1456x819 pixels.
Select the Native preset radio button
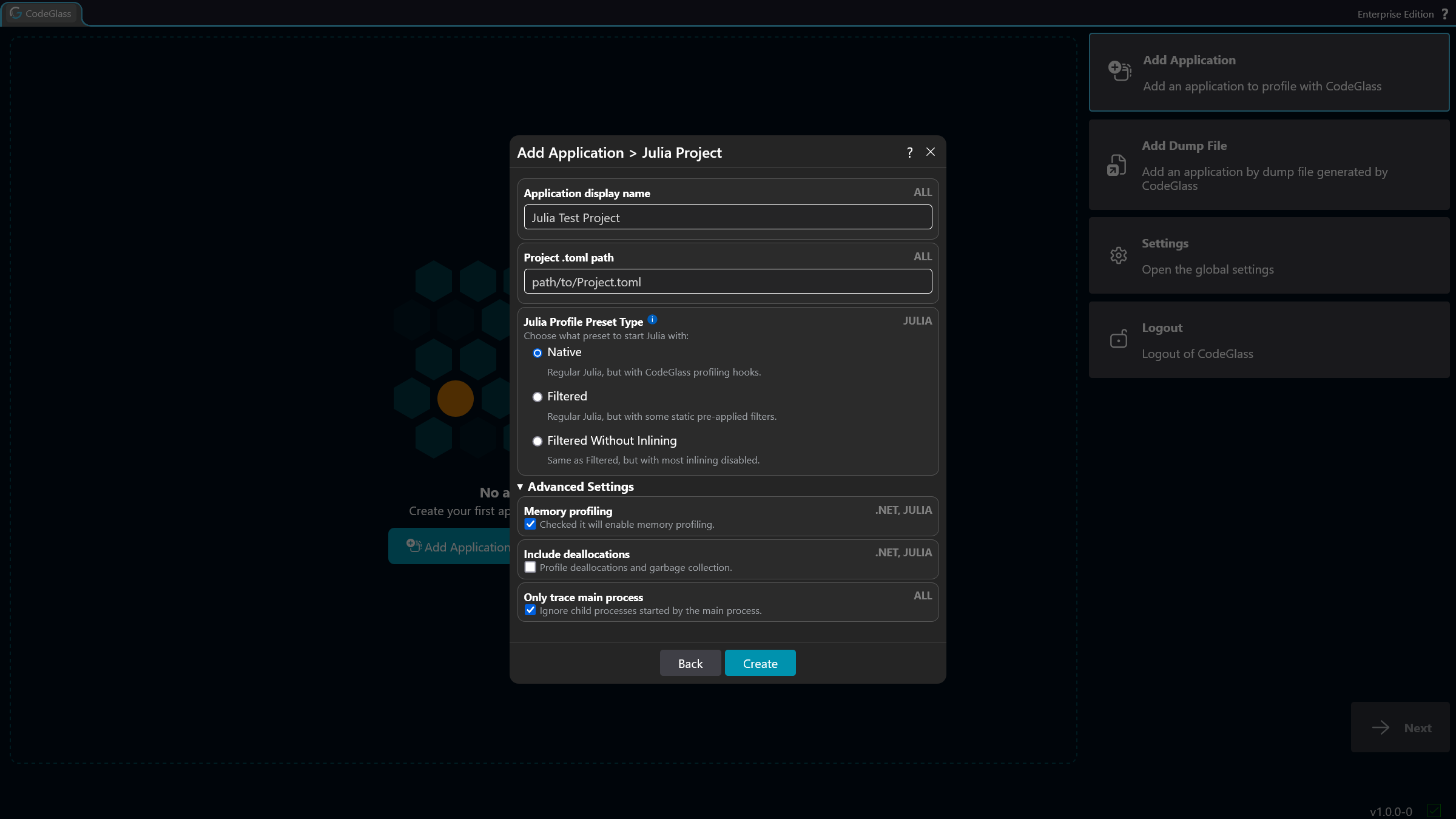click(537, 353)
